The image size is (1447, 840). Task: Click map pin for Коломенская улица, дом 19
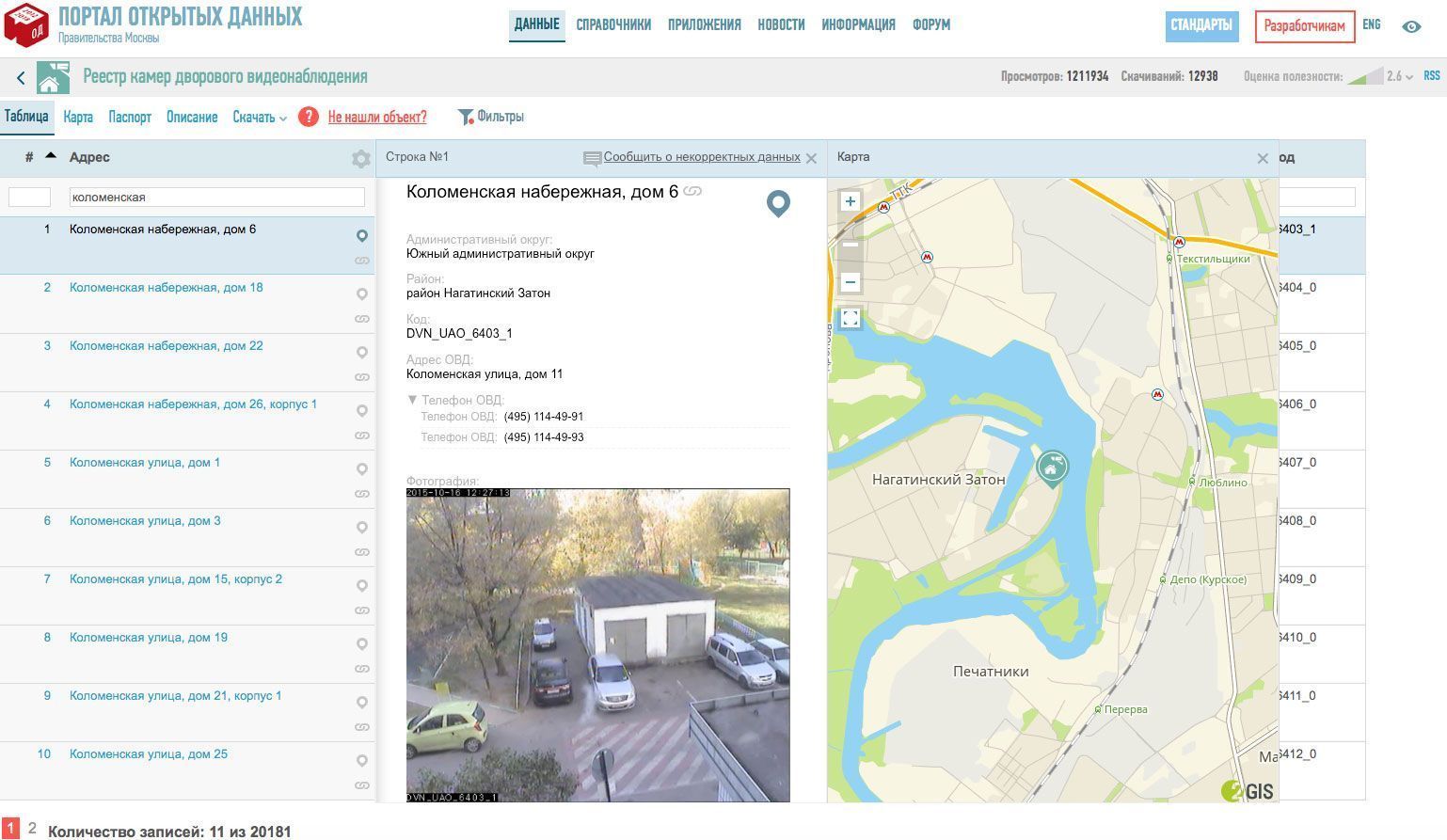point(362,644)
